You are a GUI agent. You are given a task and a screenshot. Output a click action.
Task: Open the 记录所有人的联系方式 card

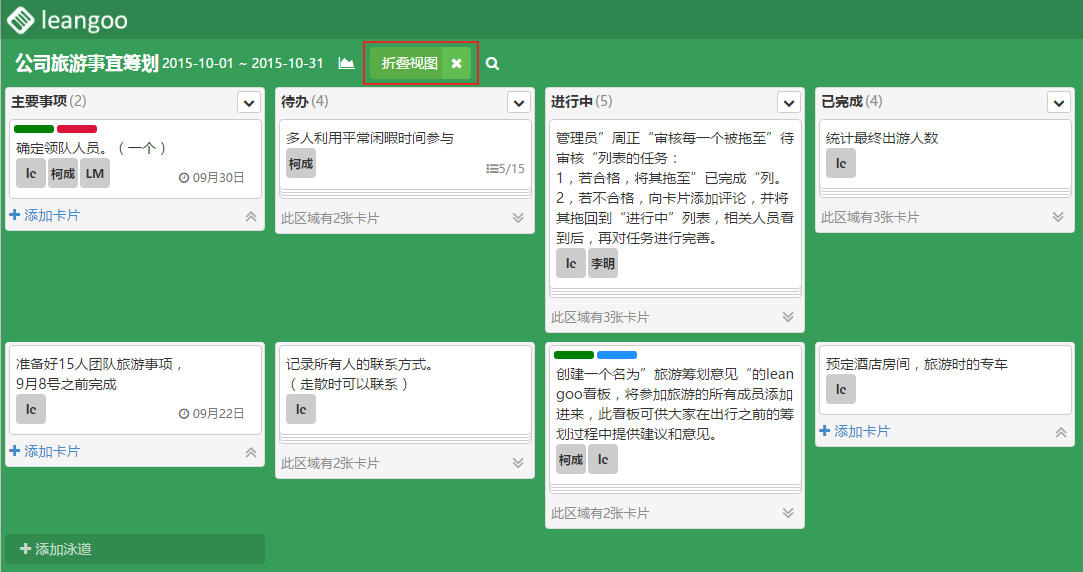[x=402, y=374]
